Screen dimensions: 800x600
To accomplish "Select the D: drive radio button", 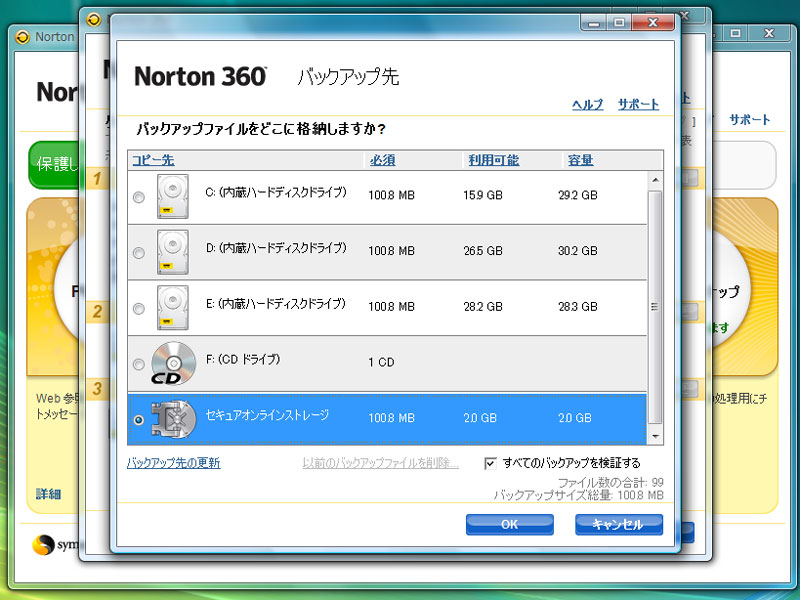I will point(138,253).
